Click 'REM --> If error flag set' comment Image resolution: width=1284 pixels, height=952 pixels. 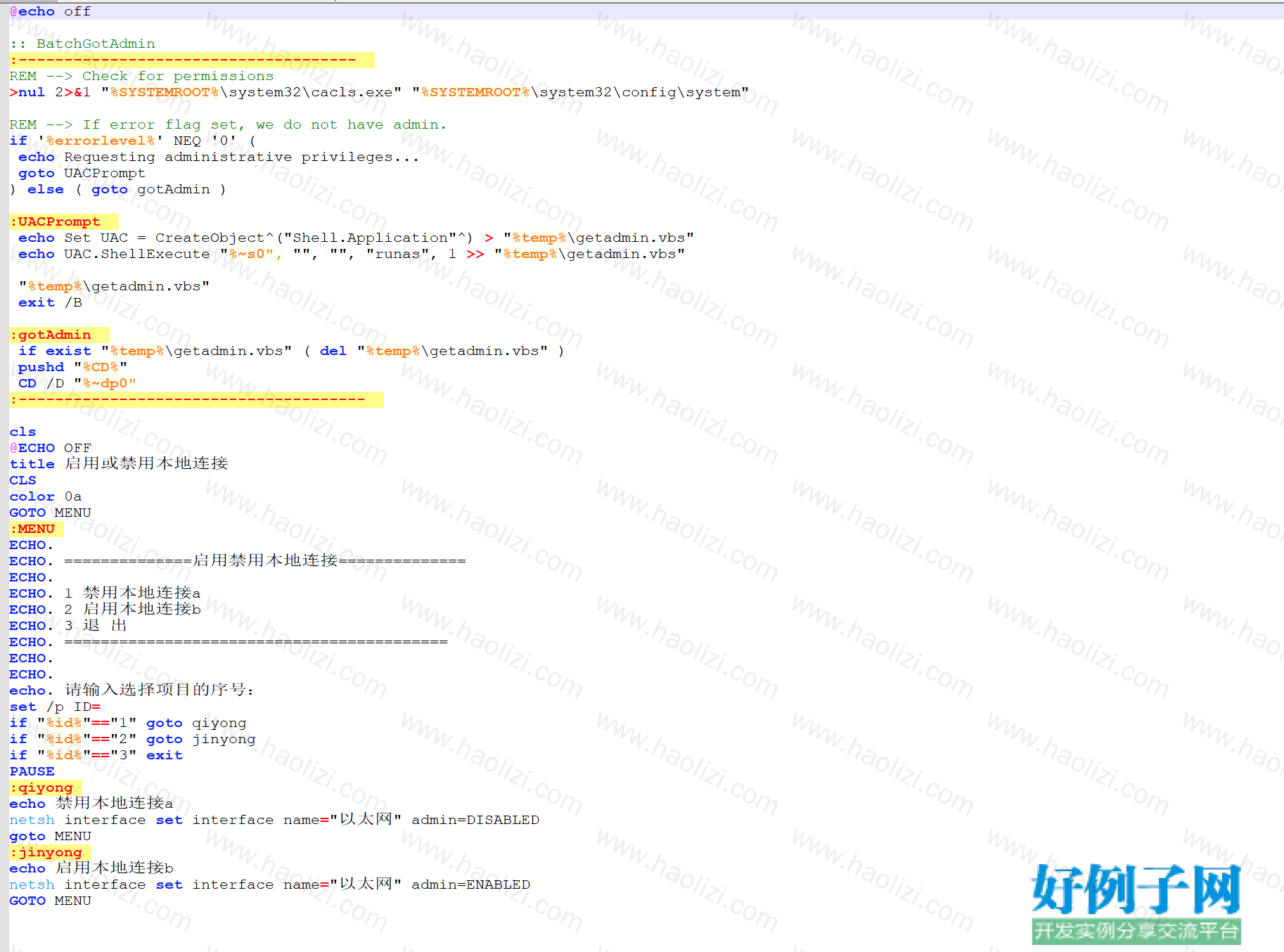pyautogui.click(x=228, y=124)
